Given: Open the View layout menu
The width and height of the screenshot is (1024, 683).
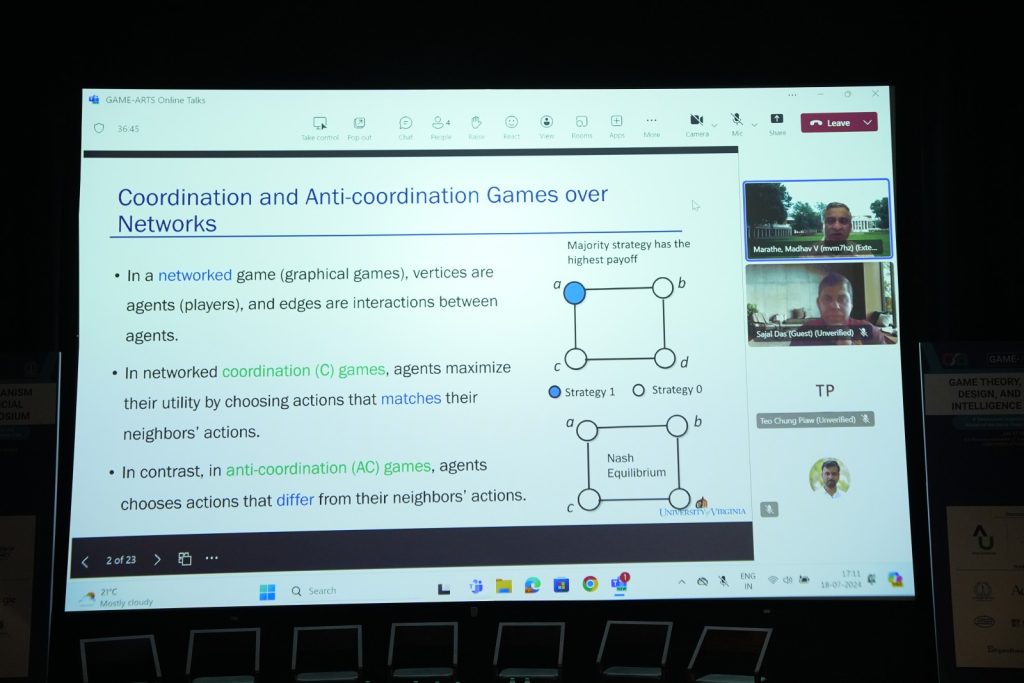Looking at the screenshot, I should click(x=546, y=123).
